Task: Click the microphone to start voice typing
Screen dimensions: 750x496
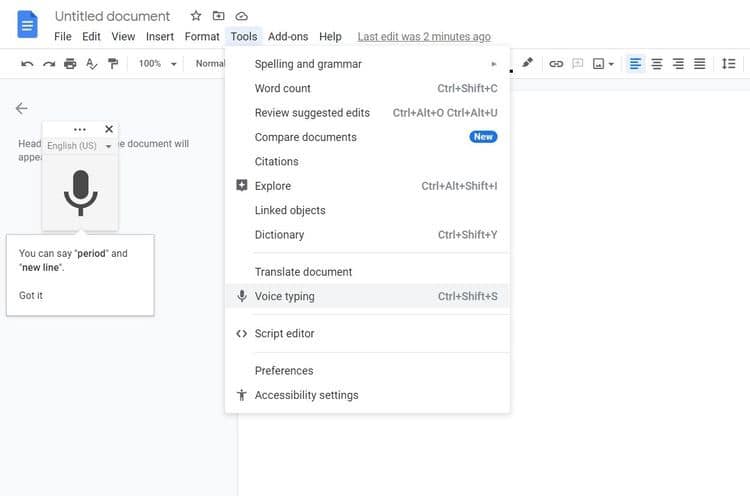Action: [x=80, y=192]
